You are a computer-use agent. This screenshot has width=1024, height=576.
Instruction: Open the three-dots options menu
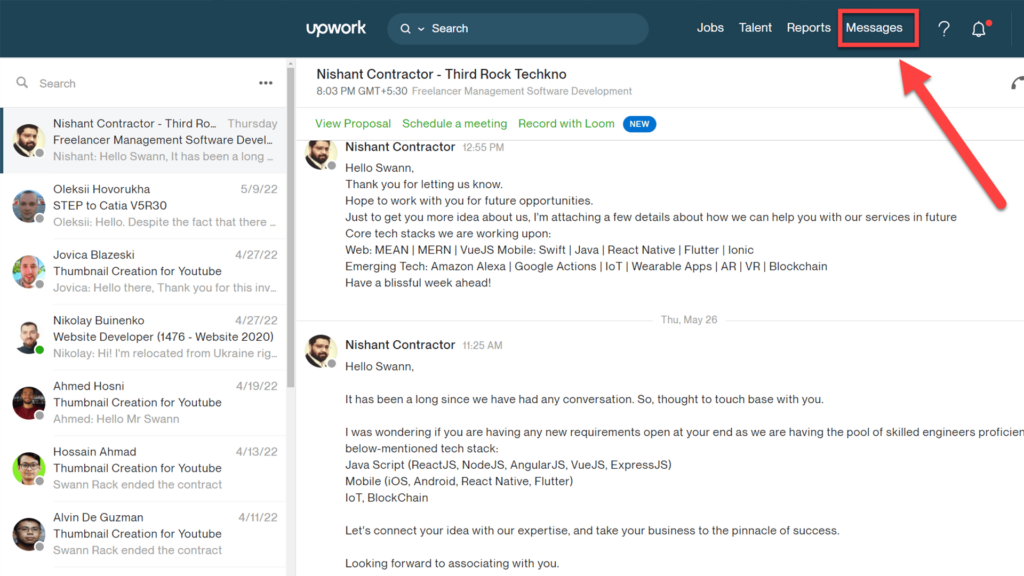pos(265,83)
